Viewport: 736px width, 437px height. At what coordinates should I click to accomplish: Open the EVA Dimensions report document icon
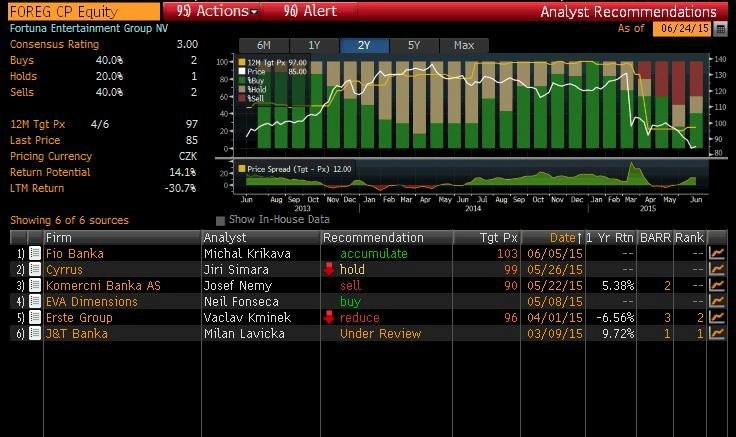(35, 301)
